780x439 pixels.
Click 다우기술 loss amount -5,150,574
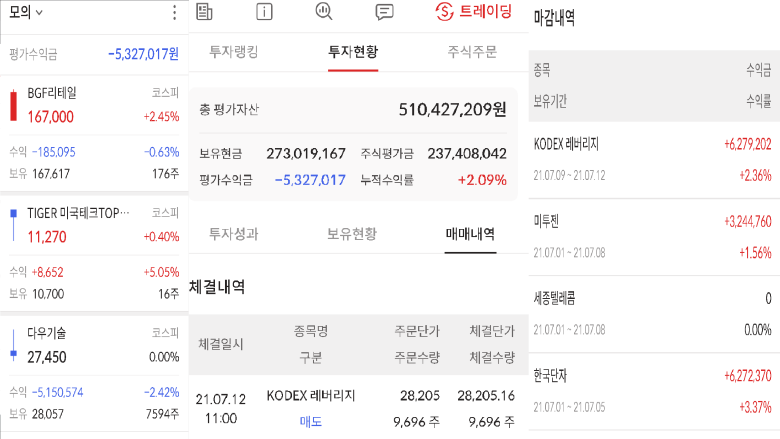coord(57,392)
